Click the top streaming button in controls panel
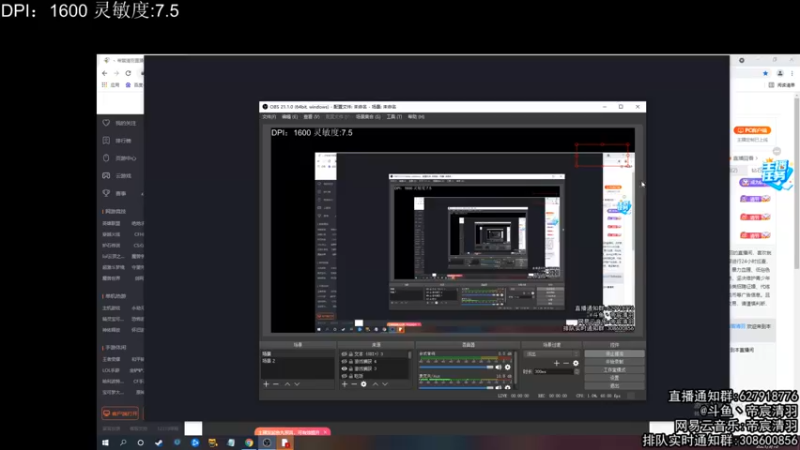 614,354
